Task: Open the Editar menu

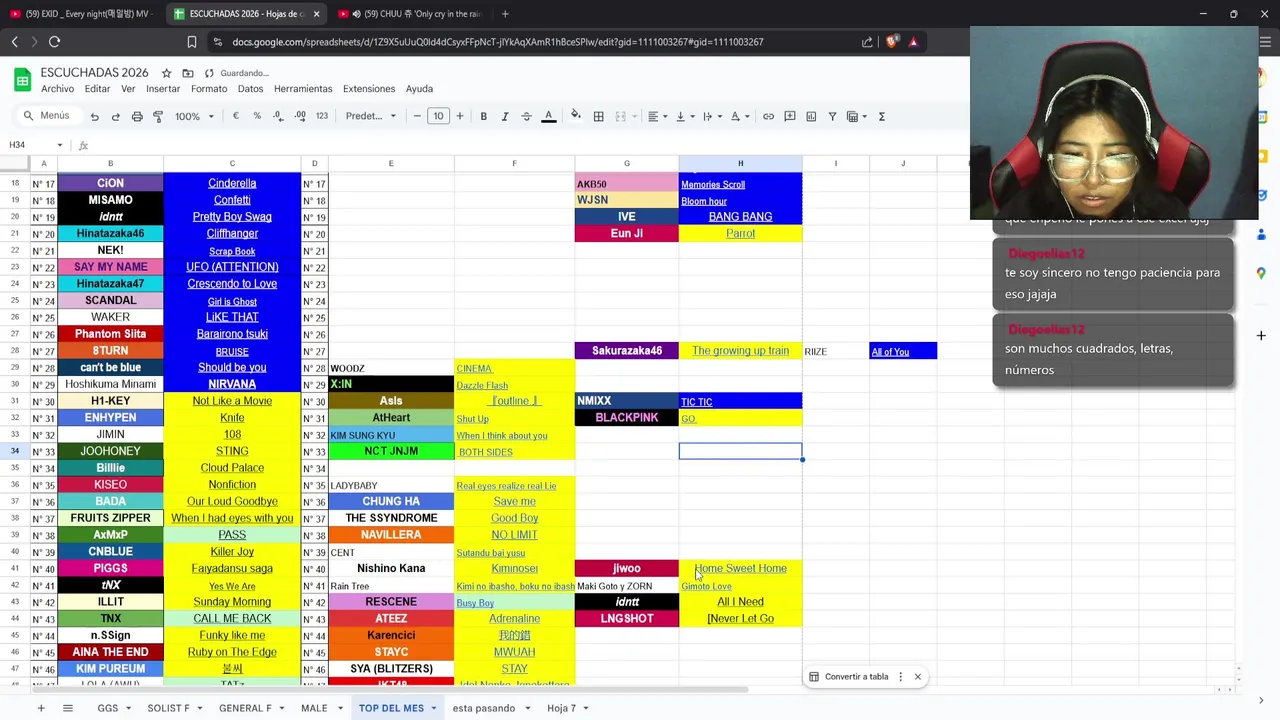Action: [98, 89]
